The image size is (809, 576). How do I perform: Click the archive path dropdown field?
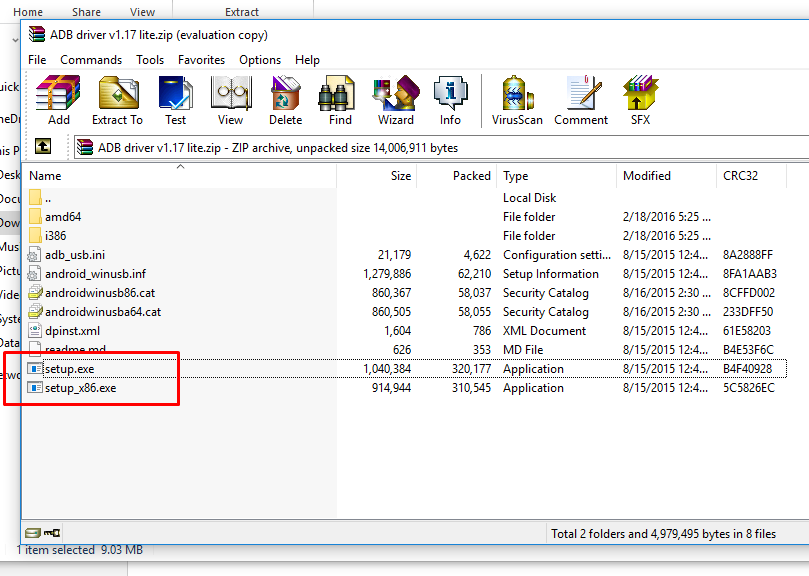point(442,148)
